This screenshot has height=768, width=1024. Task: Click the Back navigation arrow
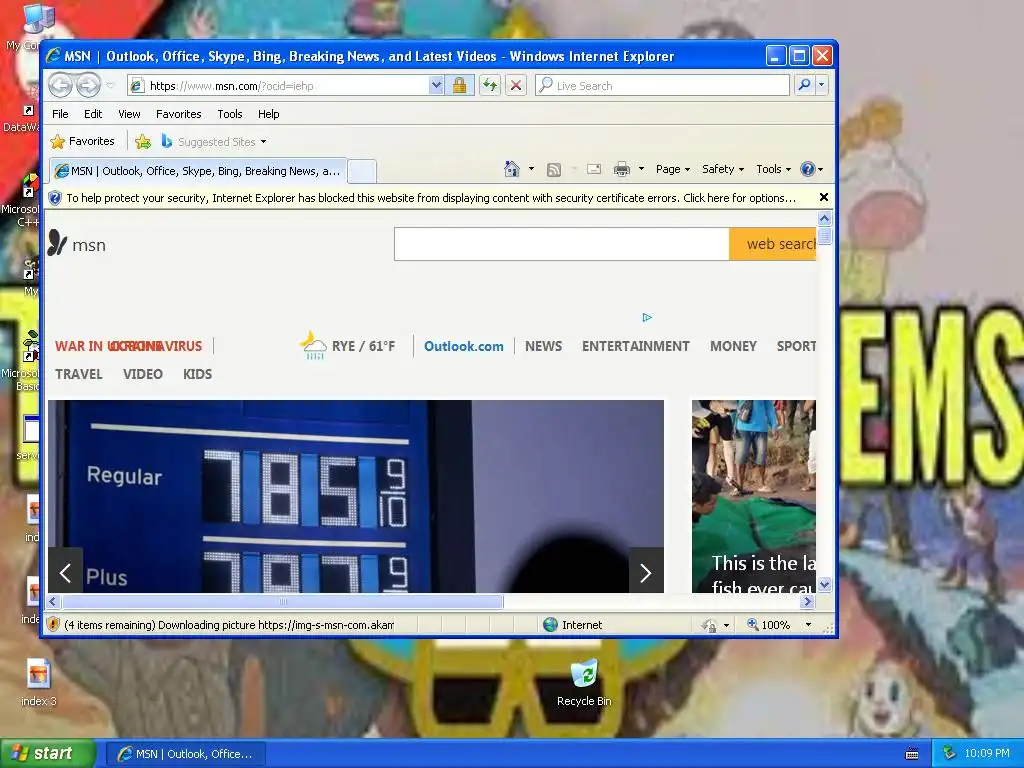(61, 86)
